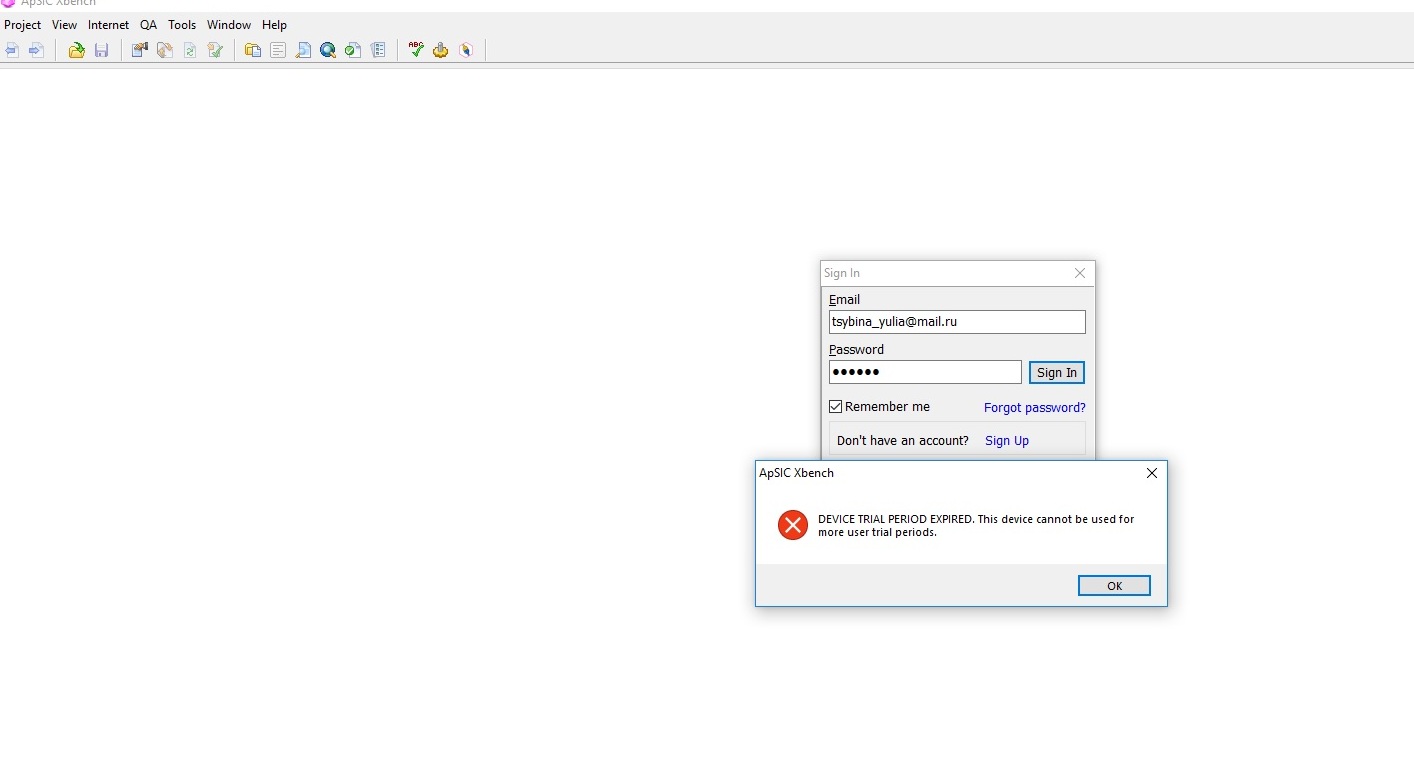Run spell check with ABC checkmark icon

pos(416,50)
